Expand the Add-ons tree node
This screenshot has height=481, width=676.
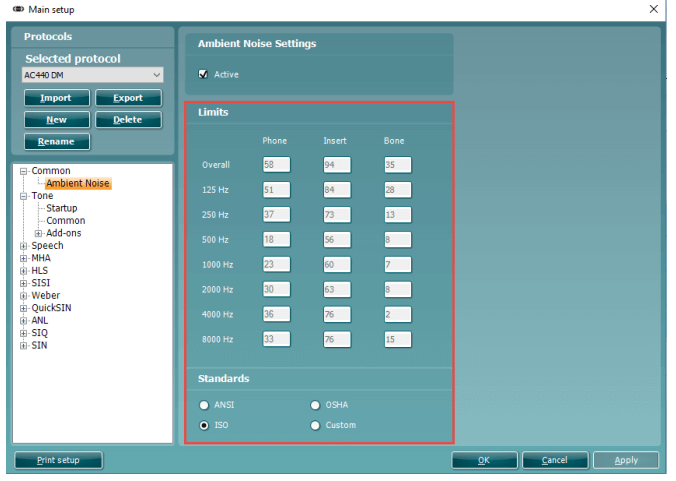(38, 234)
